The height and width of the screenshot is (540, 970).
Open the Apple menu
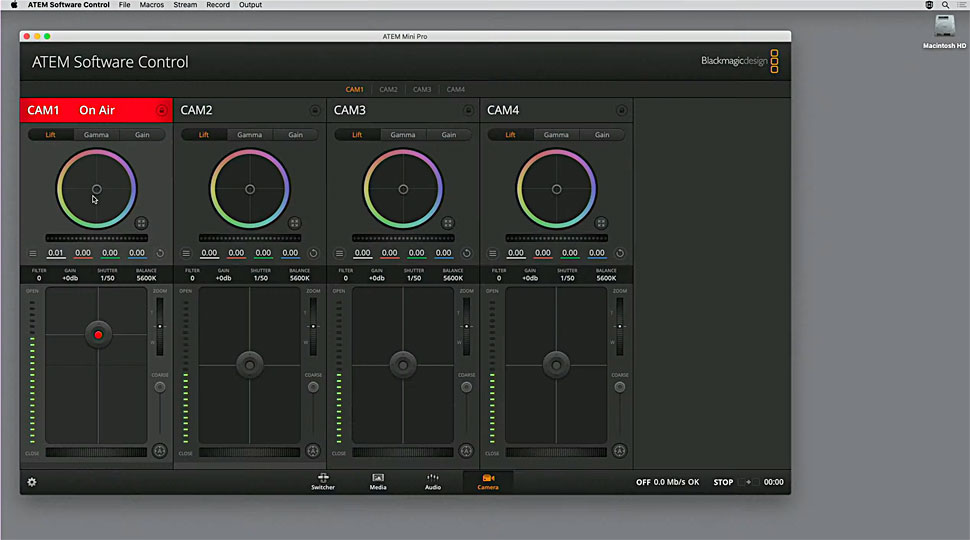[14, 4]
